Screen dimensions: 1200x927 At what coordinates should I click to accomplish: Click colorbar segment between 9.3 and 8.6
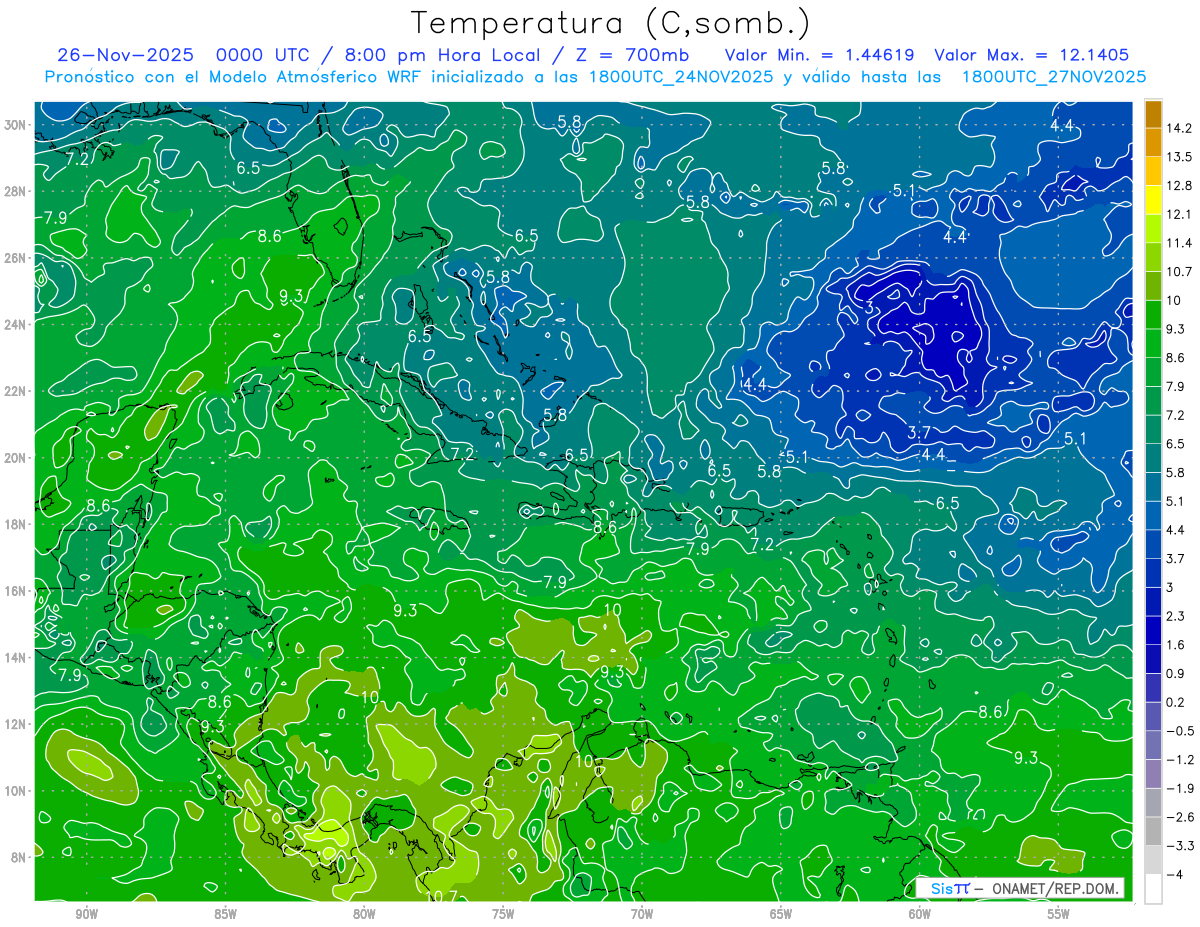click(1153, 343)
